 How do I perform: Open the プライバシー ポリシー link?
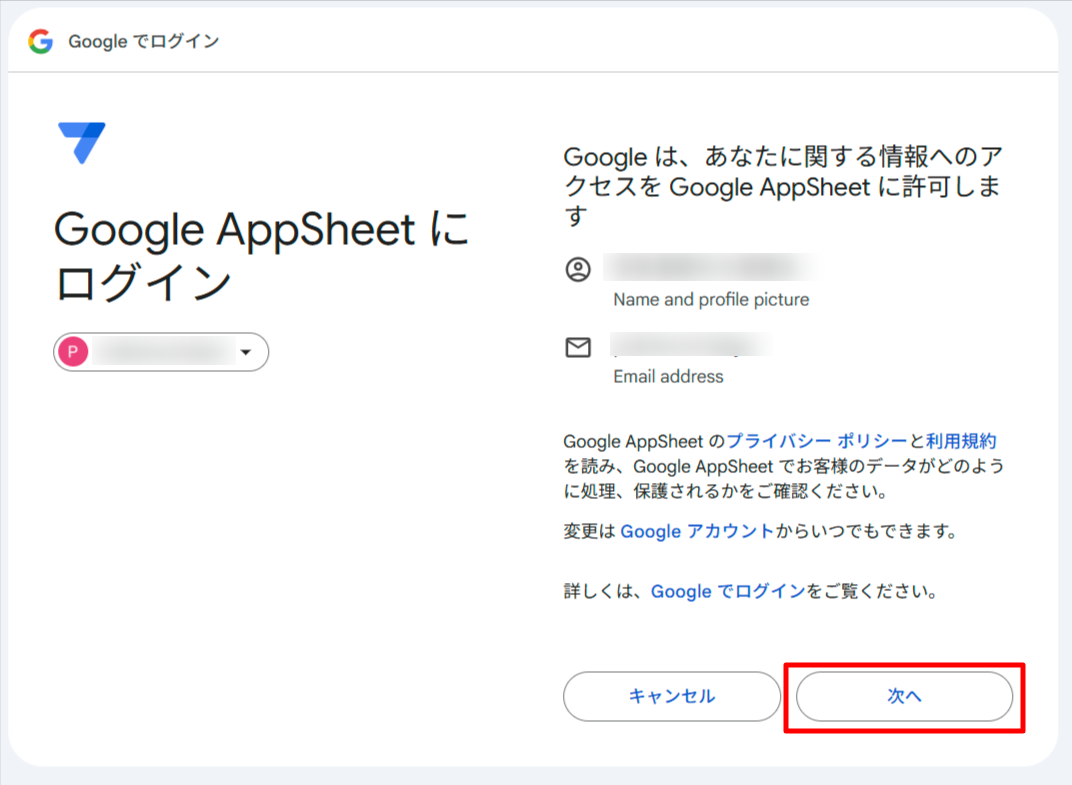(x=816, y=441)
